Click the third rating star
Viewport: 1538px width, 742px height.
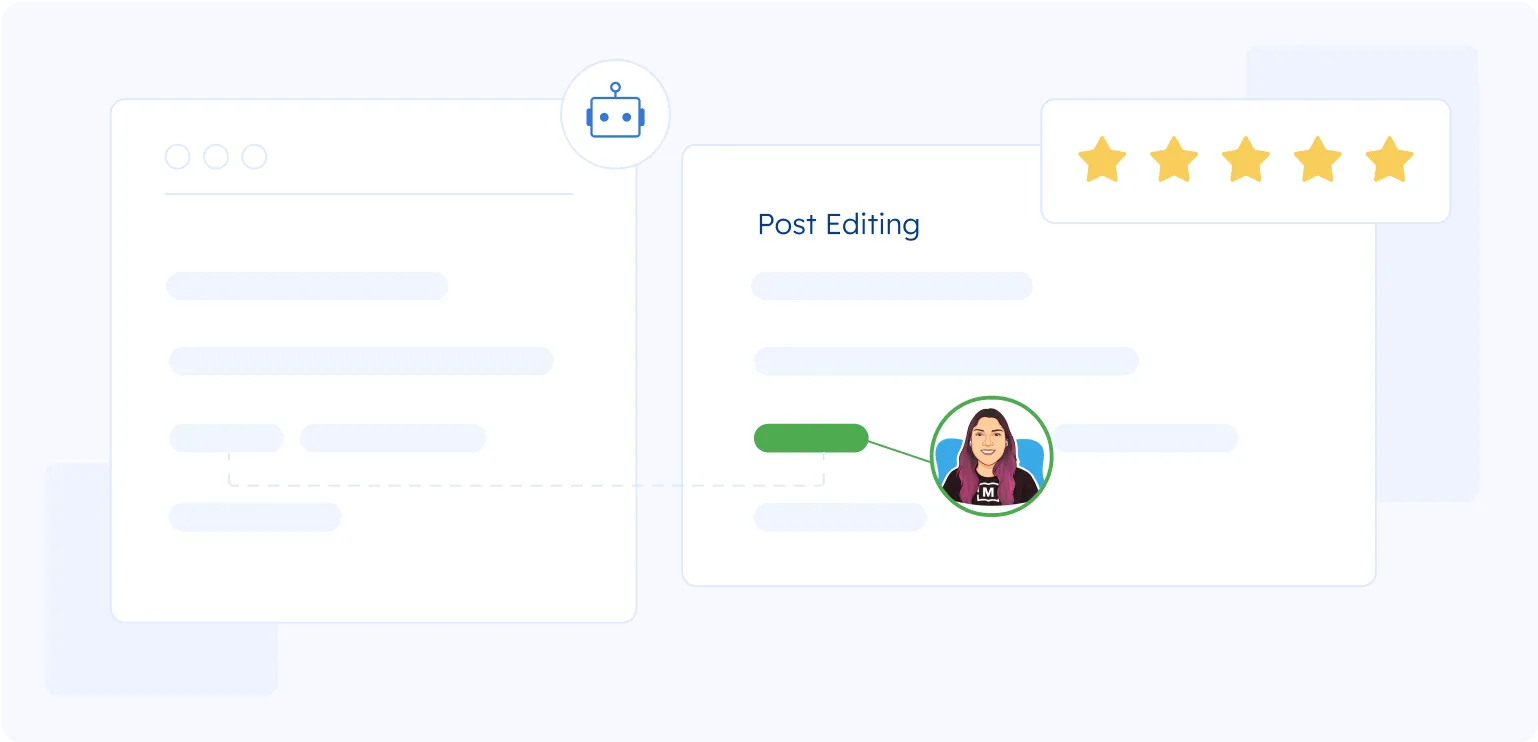pyautogui.click(x=1246, y=161)
